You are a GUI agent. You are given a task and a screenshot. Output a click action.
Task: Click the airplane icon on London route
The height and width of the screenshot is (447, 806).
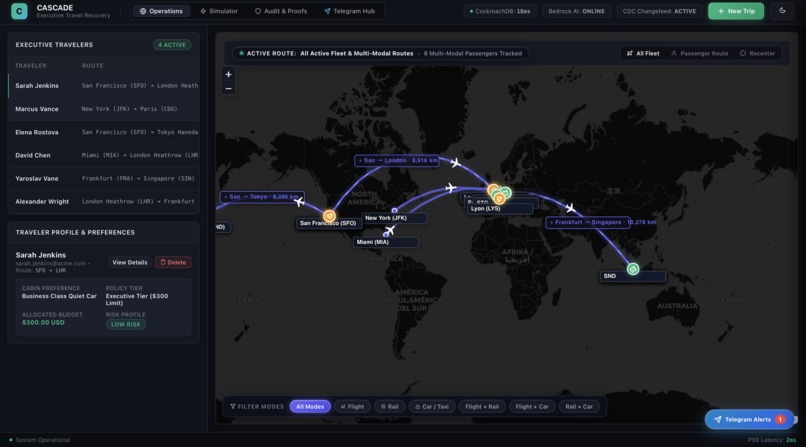(x=455, y=163)
